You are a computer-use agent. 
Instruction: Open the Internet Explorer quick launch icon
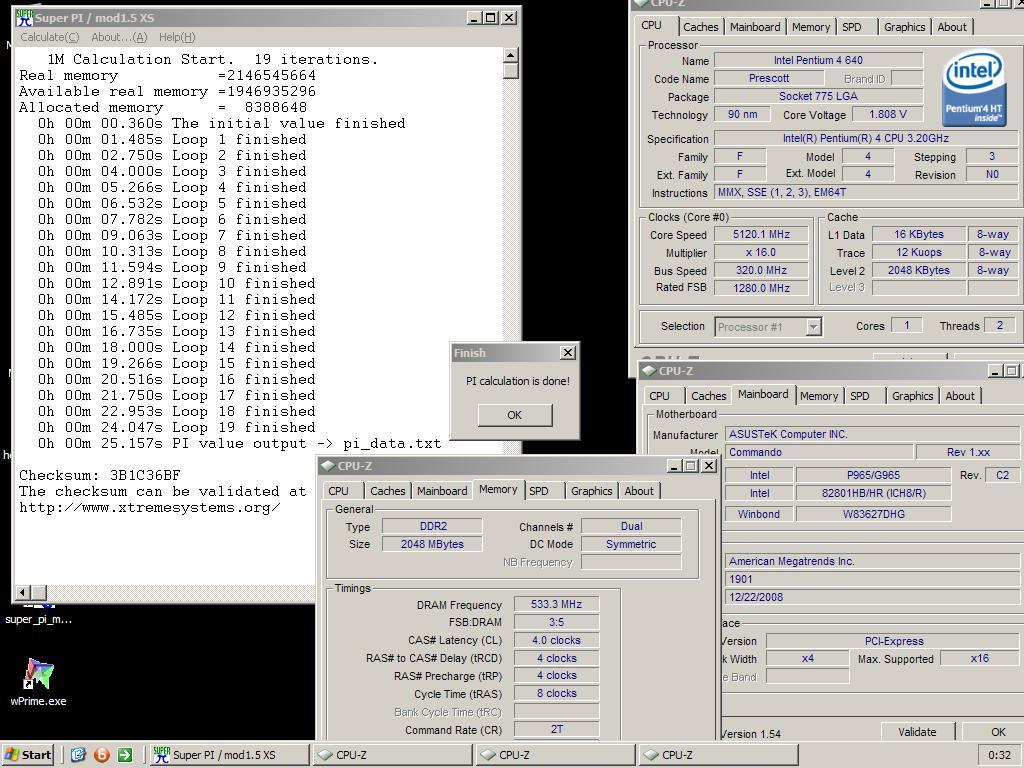coord(78,755)
